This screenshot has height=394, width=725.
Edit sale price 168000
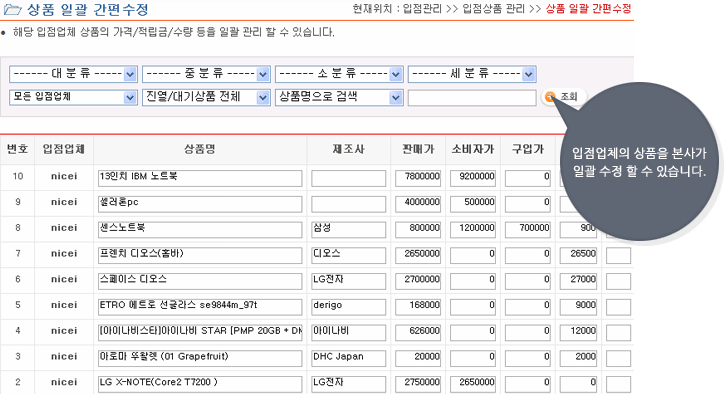pyautogui.click(x=418, y=307)
